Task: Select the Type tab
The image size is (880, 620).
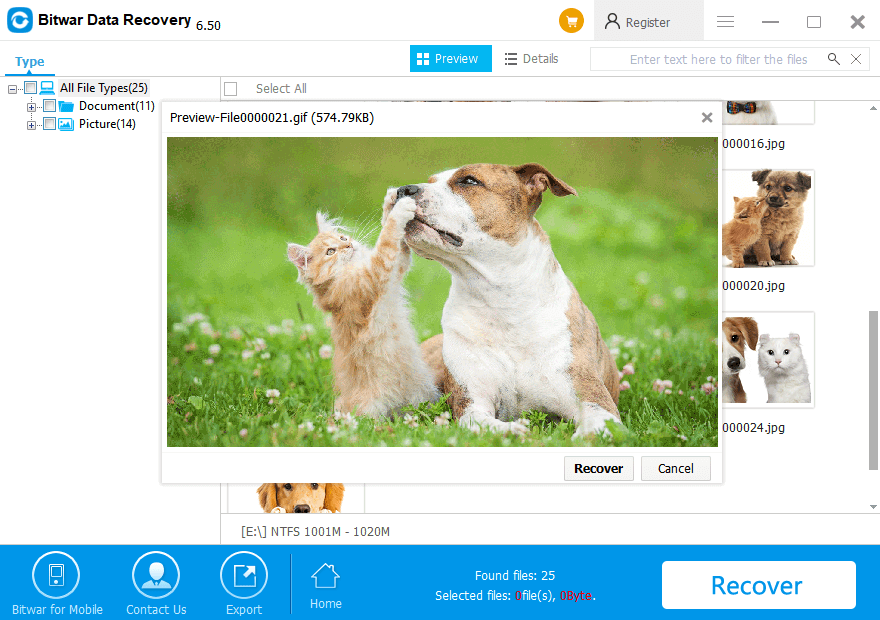Action: (30, 62)
